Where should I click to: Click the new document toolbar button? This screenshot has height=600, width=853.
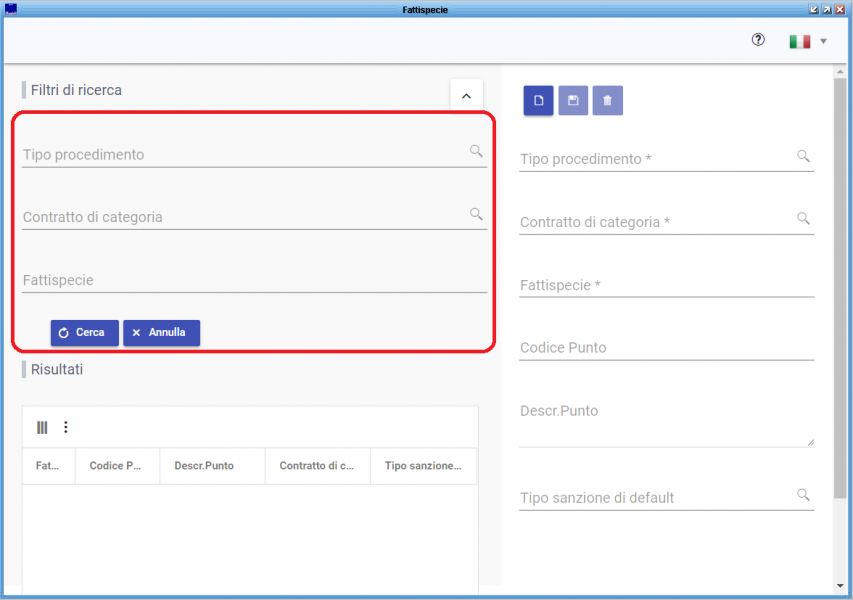(x=538, y=101)
